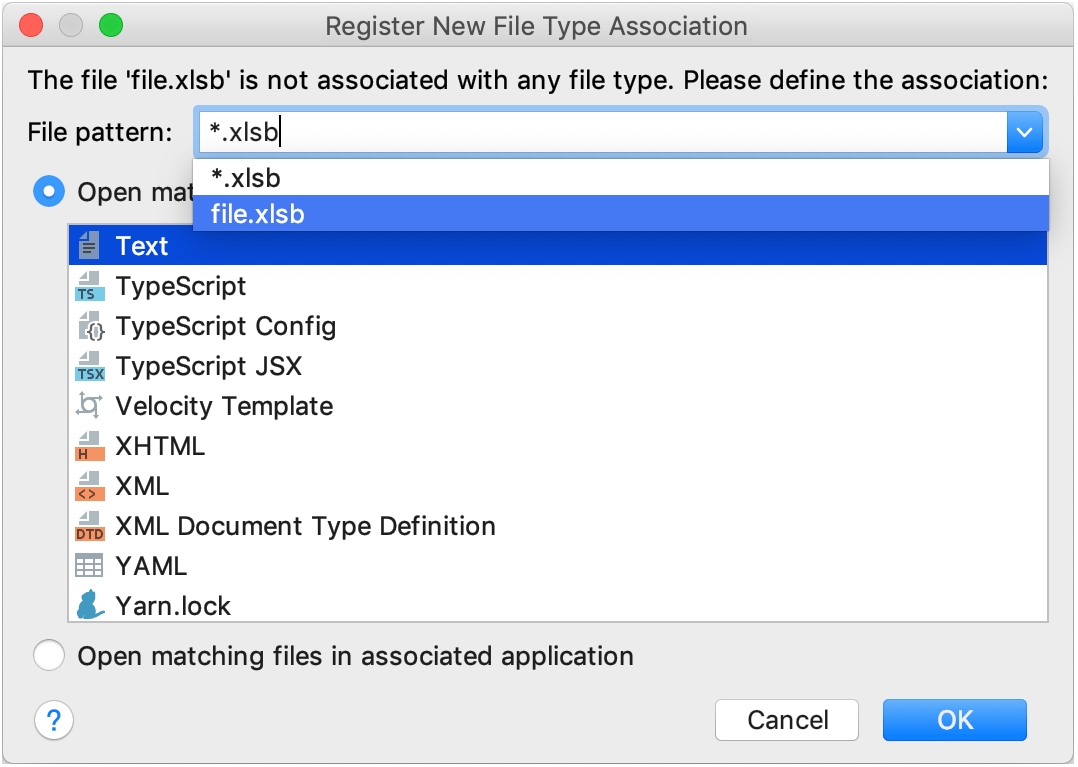Confirm with the OK button
Screen dimensions: 1078x767
point(954,720)
